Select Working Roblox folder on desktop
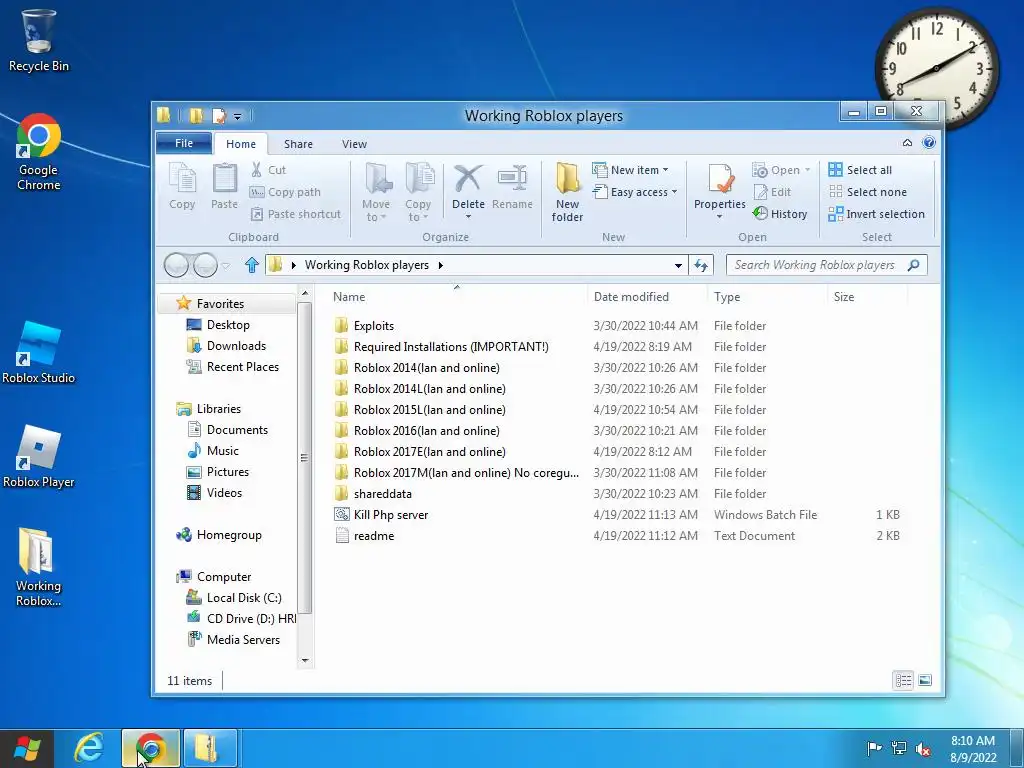This screenshot has height=768, width=1024. click(39, 567)
